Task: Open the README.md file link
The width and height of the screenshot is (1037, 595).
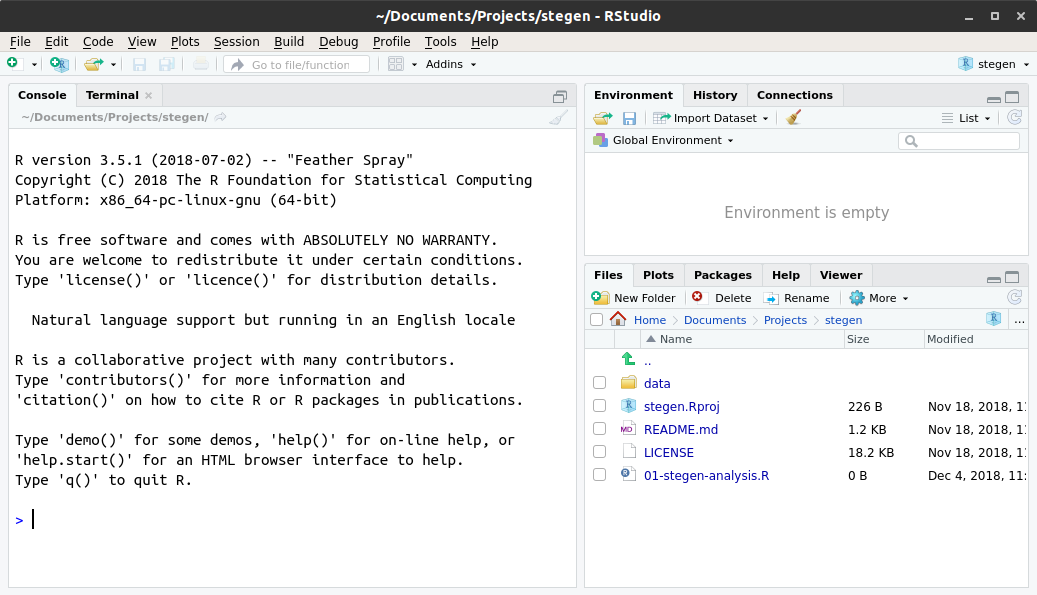Action: pyautogui.click(x=681, y=429)
